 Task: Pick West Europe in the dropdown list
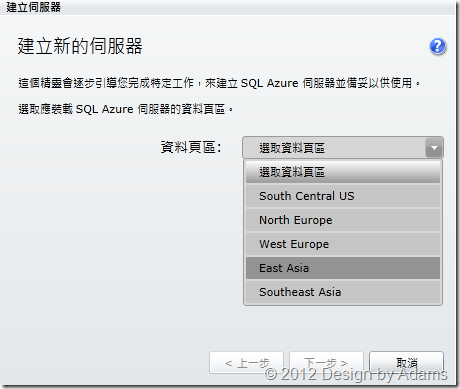[343, 244]
